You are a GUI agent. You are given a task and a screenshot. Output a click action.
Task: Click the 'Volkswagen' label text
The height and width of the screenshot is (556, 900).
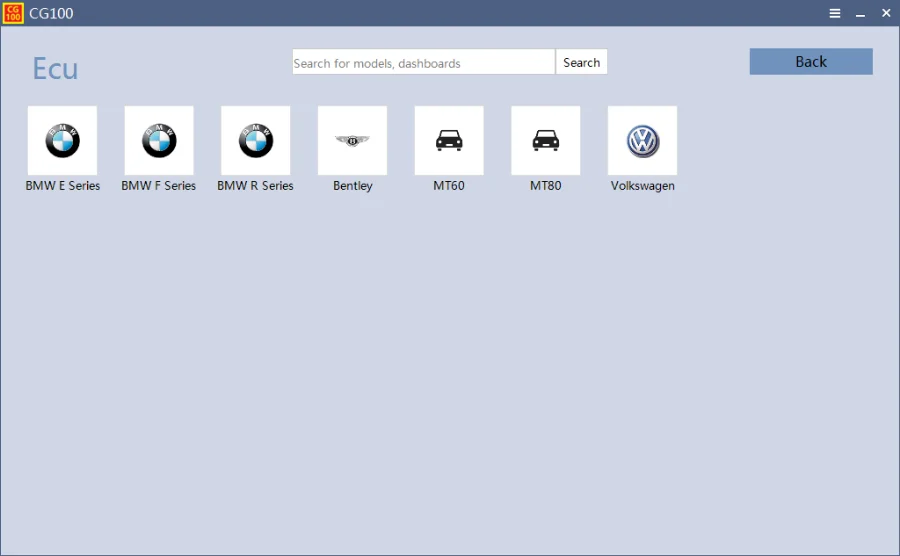pos(642,186)
